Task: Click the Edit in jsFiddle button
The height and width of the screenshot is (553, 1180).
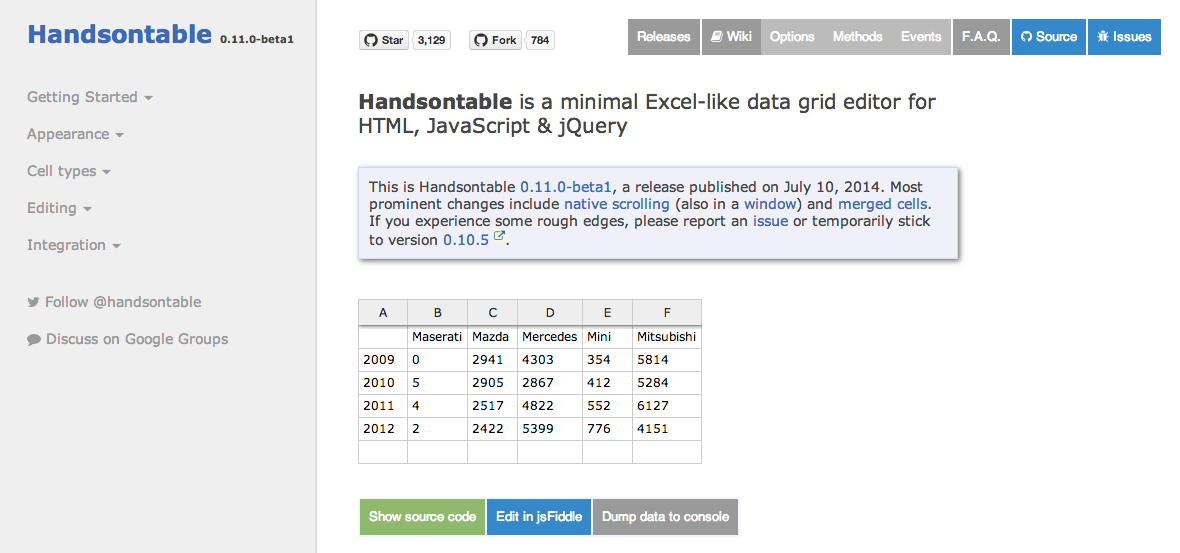Action: pos(539,517)
